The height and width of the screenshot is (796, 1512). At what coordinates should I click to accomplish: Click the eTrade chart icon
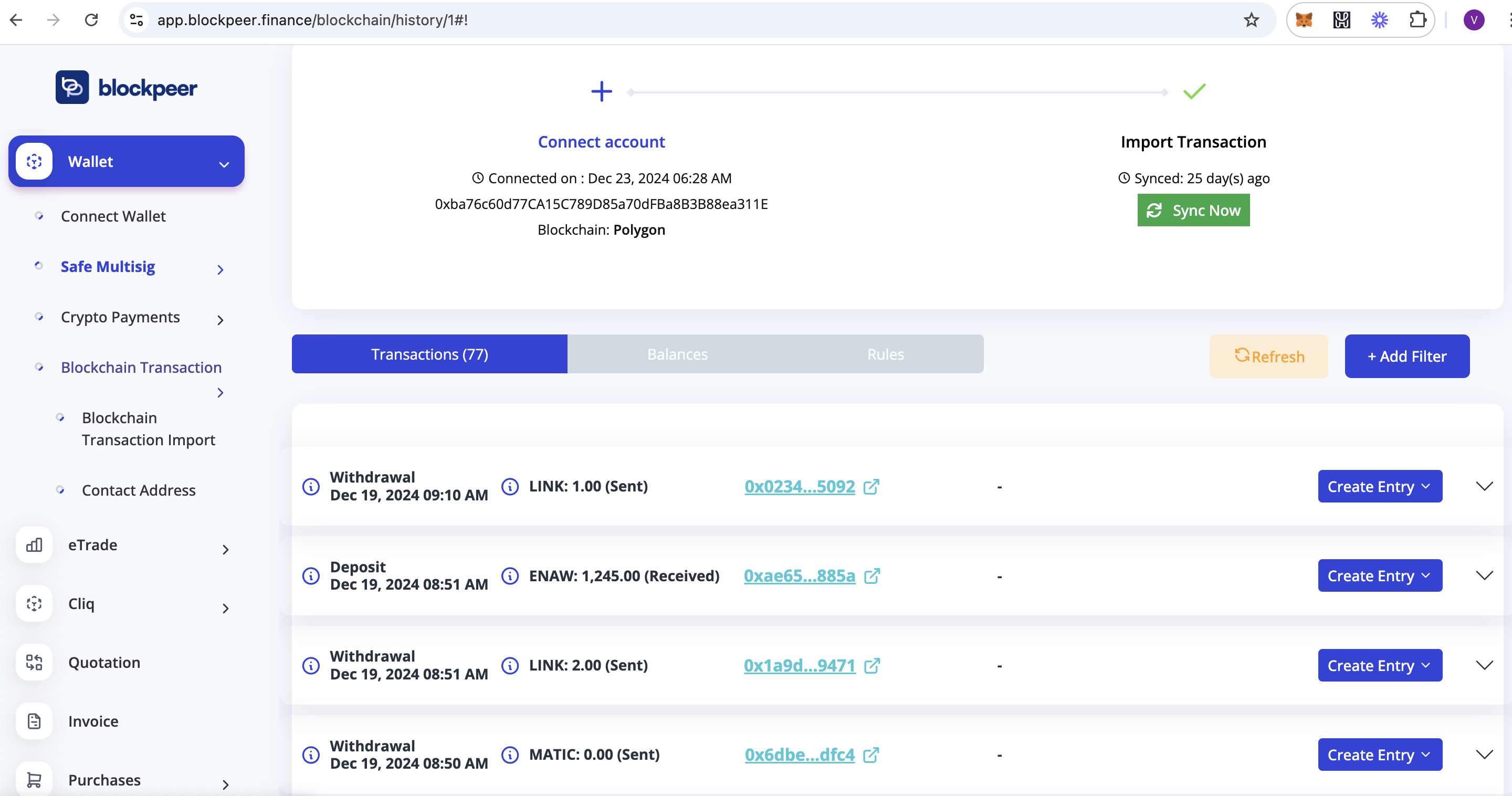coord(34,544)
